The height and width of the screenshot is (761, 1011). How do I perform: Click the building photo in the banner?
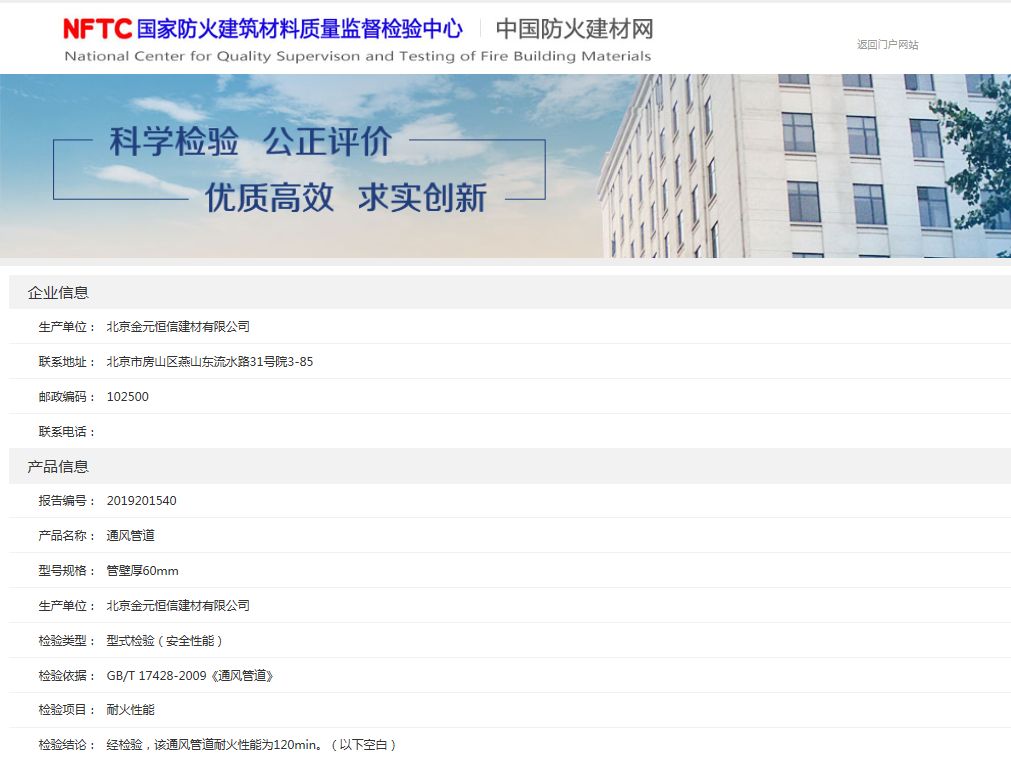coord(800,170)
